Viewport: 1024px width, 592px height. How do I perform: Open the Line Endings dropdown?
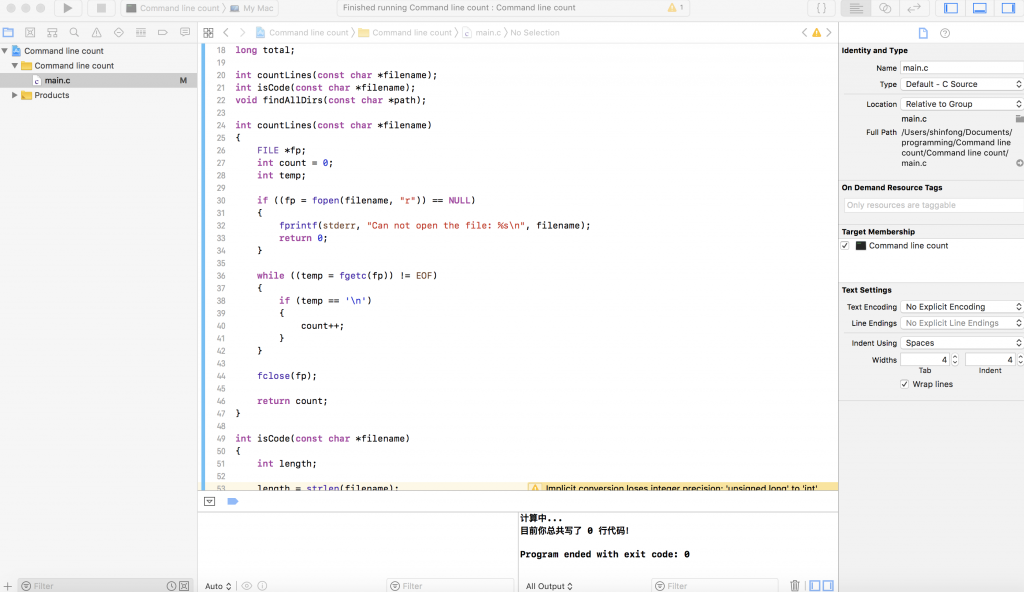(961, 323)
